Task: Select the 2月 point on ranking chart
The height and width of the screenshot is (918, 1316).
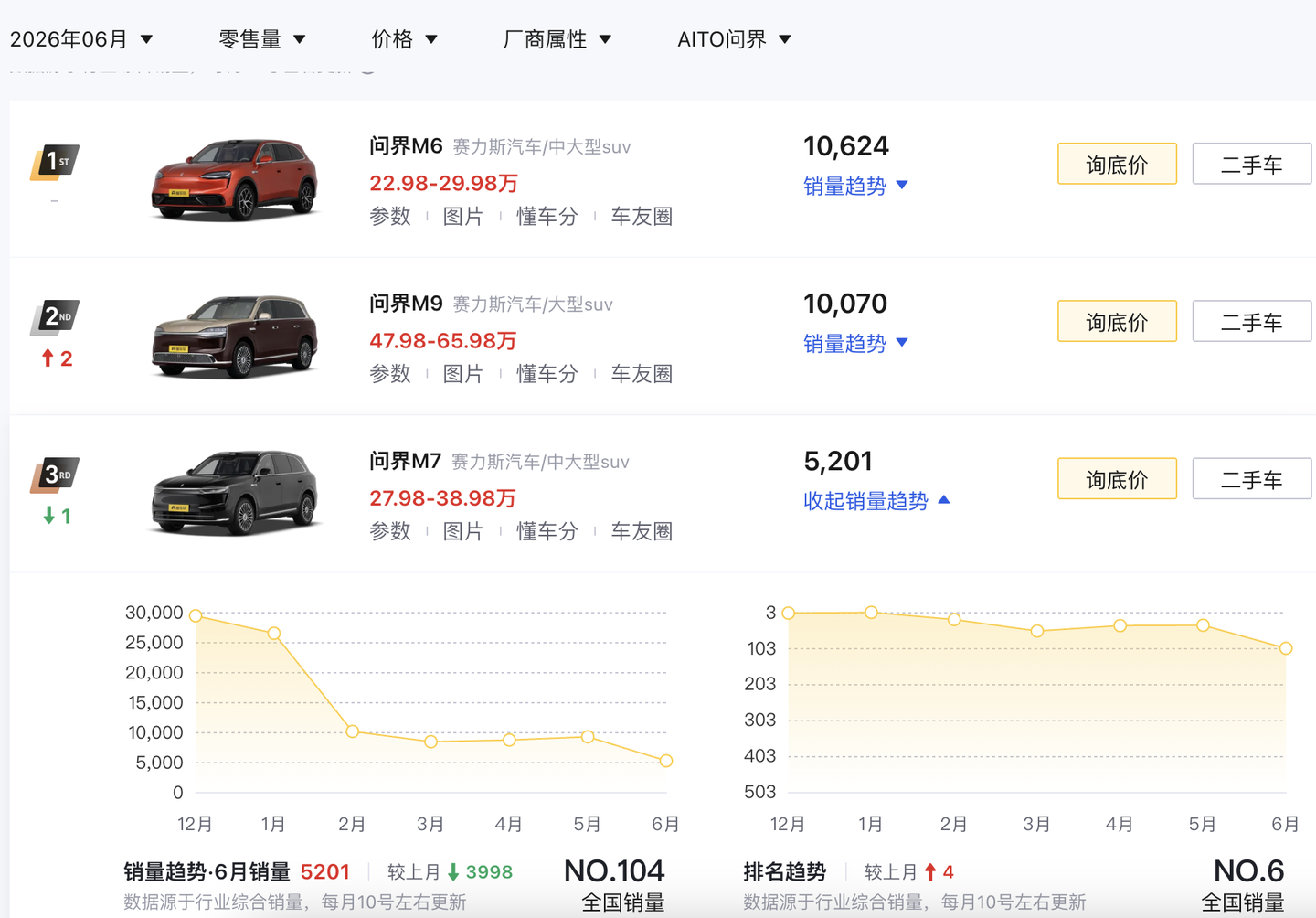Action: click(x=954, y=619)
